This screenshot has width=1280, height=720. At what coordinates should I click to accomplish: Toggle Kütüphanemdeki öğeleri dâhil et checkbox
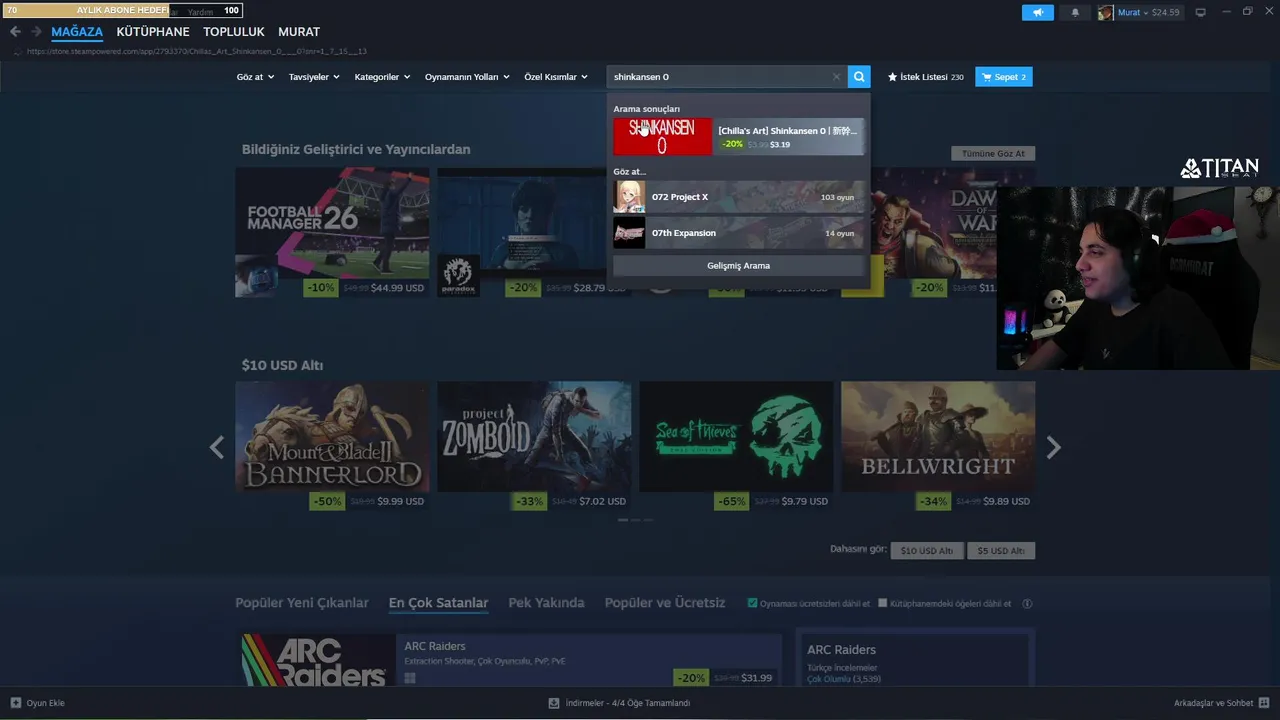882,603
